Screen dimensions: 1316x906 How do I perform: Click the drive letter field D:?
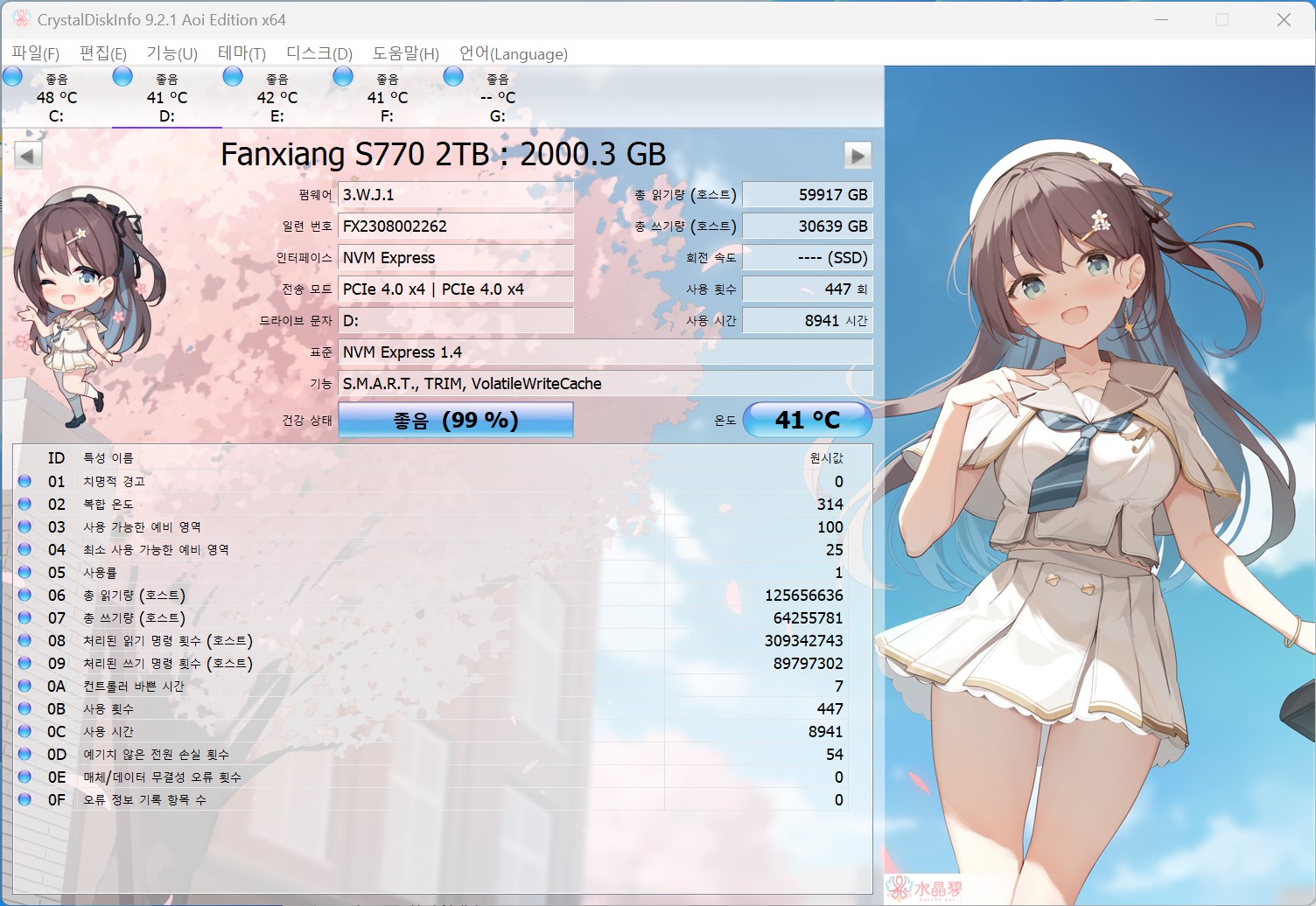456,321
